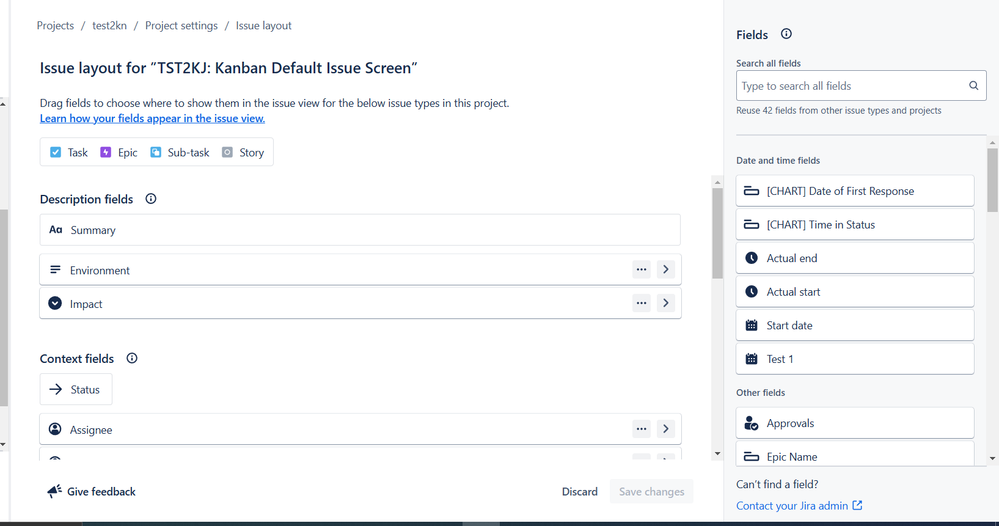Select the Status field label
Image resolution: width=999 pixels, height=526 pixels.
point(85,390)
